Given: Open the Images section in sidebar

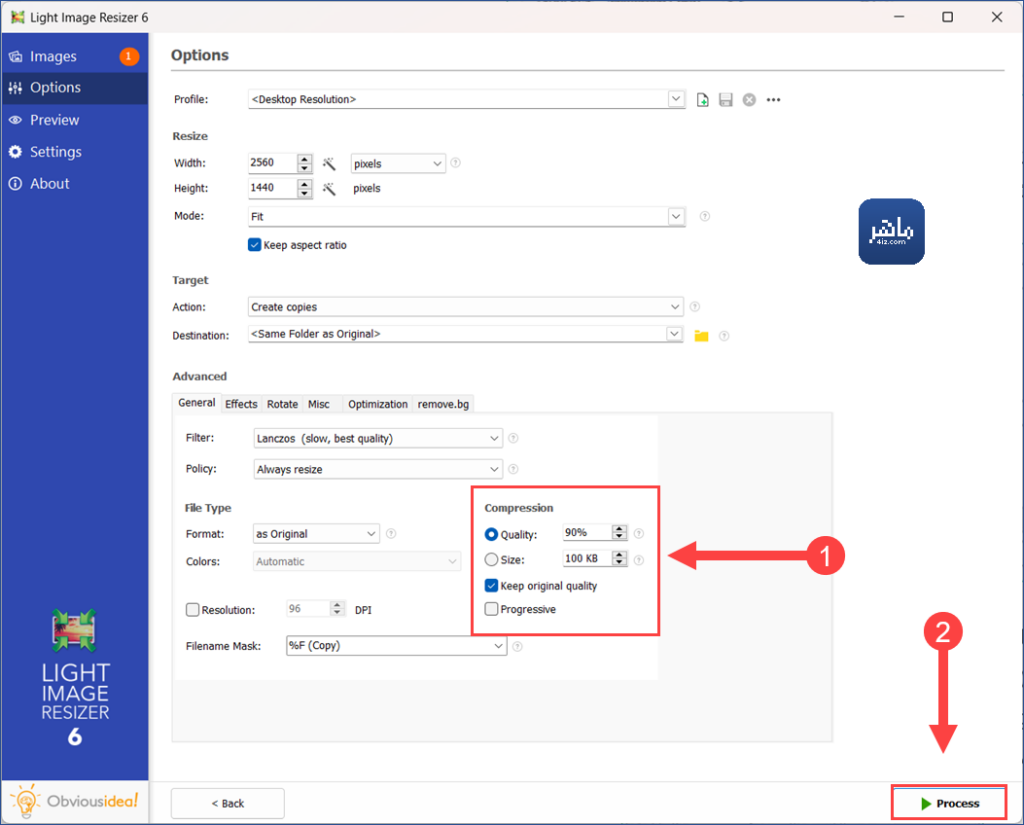Looking at the screenshot, I should [x=74, y=56].
